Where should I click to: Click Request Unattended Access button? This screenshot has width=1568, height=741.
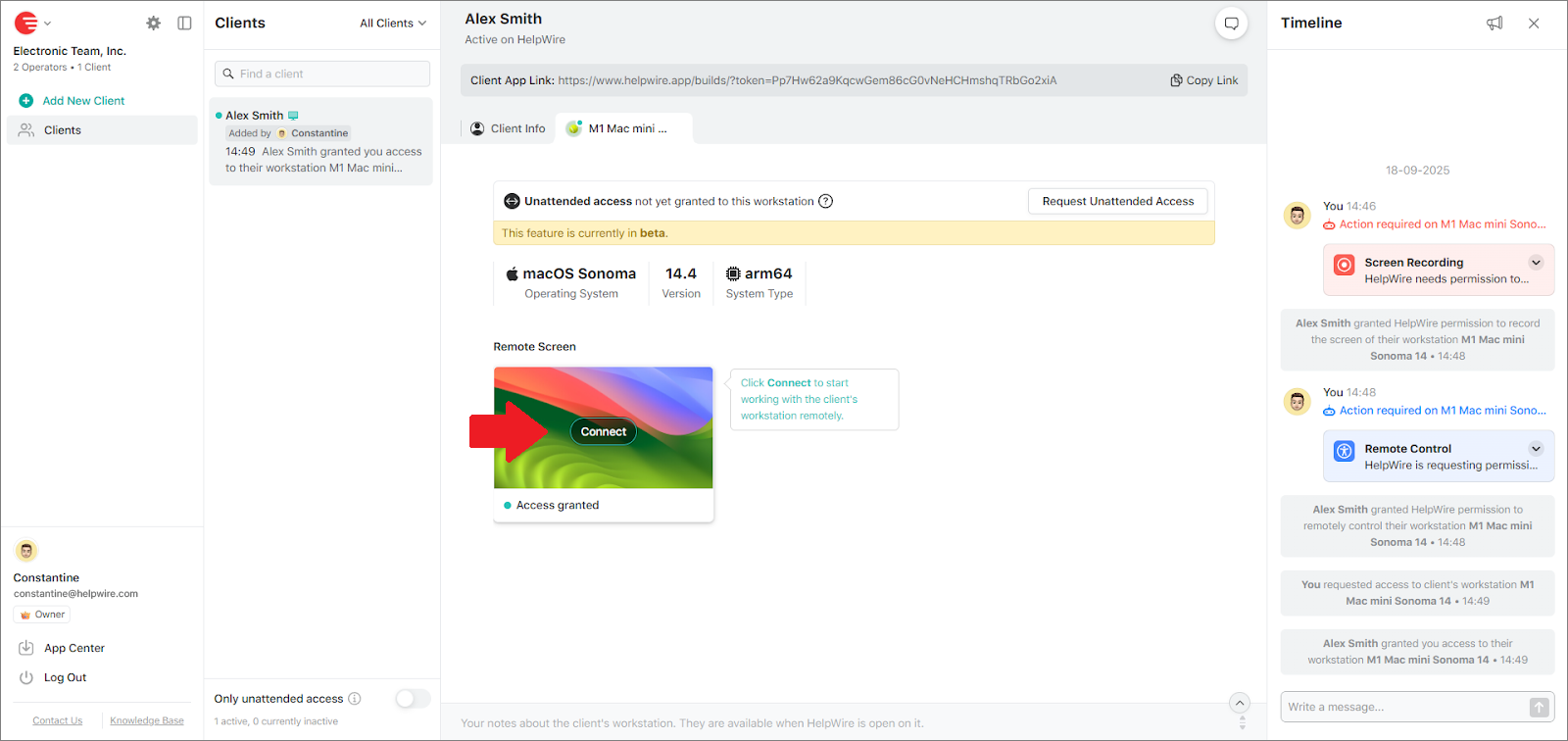1118,201
